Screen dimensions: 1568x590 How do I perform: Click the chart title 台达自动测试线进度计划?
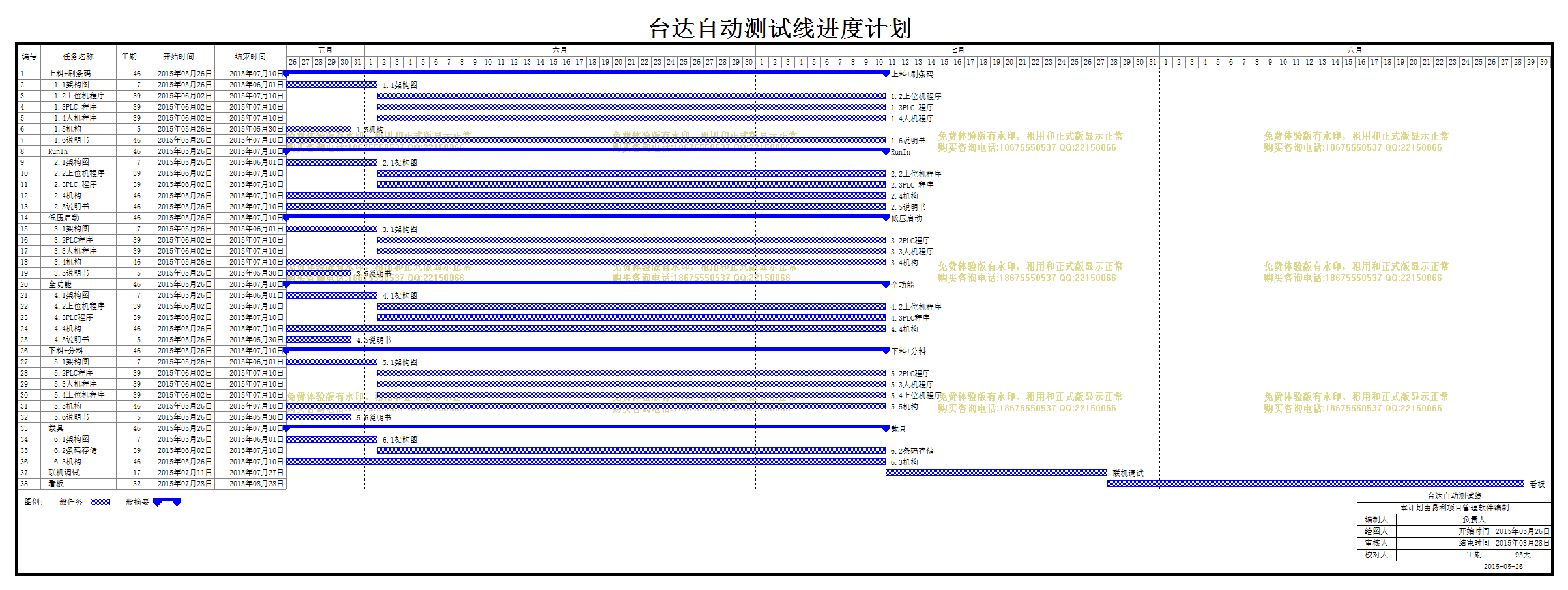pos(779,29)
